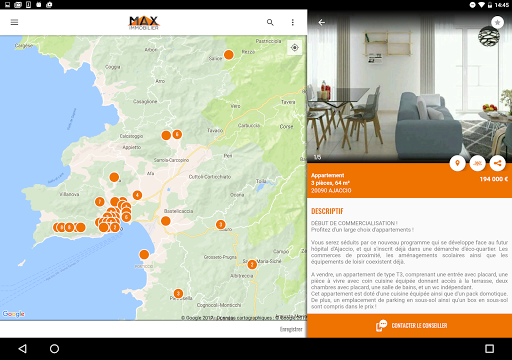Image resolution: width=512 pixels, height=360 pixels.
Task: Go back using the arrow on listing
Action: pyautogui.click(x=322, y=22)
